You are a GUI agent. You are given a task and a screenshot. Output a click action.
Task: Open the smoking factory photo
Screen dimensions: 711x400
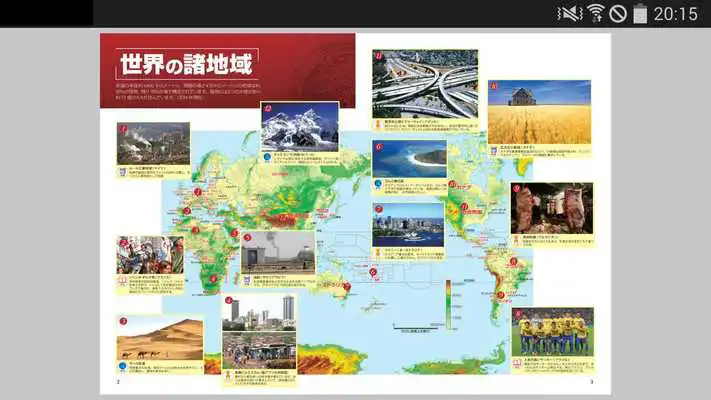click(153, 143)
